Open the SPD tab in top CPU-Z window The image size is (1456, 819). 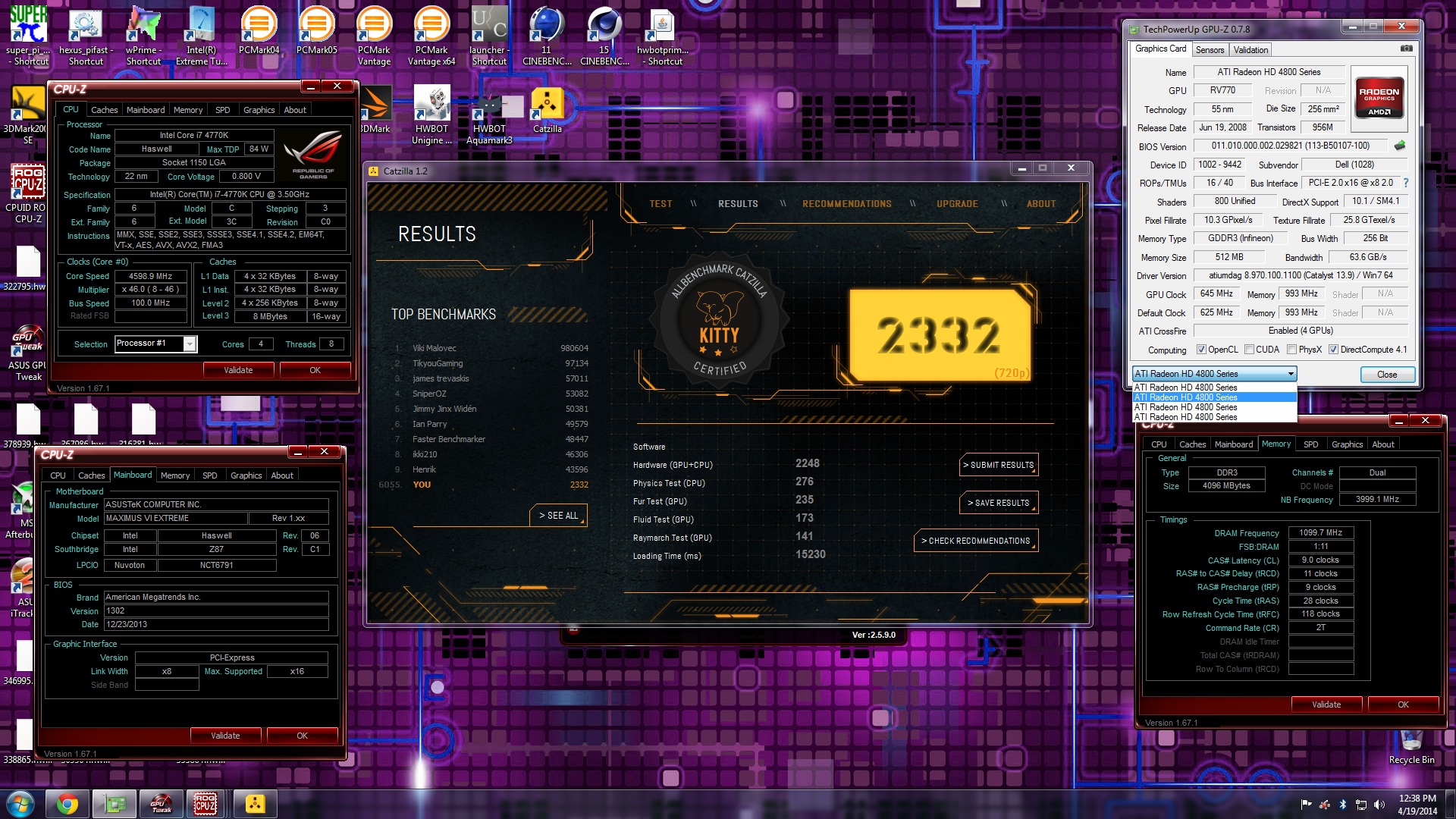[x=222, y=110]
